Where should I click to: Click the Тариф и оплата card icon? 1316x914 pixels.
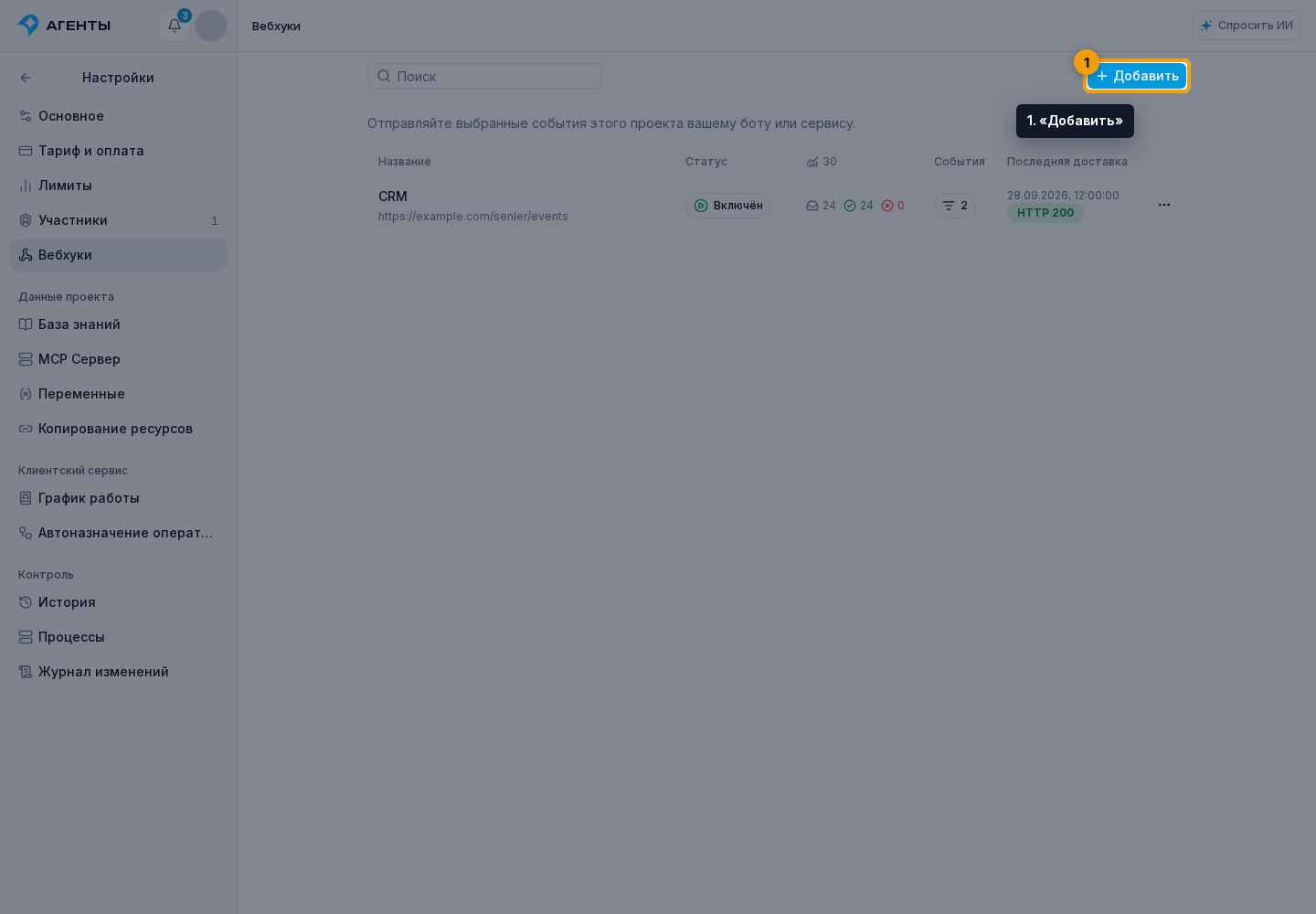pos(26,151)
